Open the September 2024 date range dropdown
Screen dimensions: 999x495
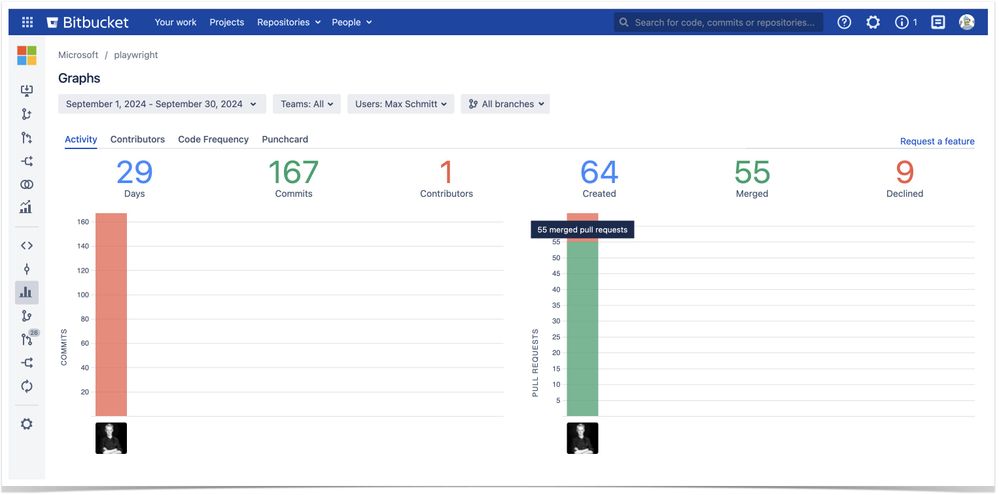162,104
